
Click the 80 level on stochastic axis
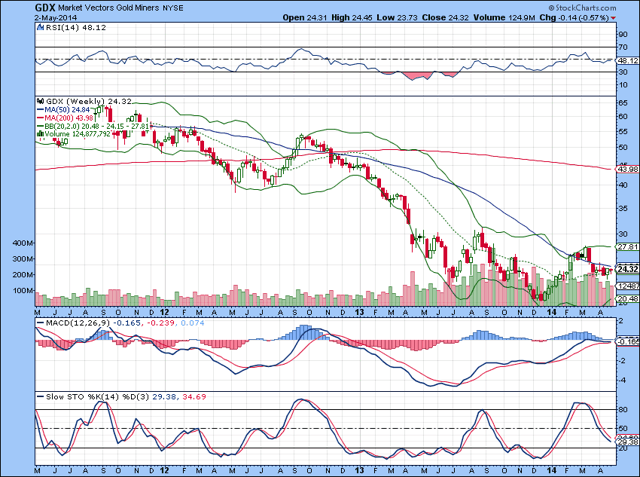pos(623,410)
